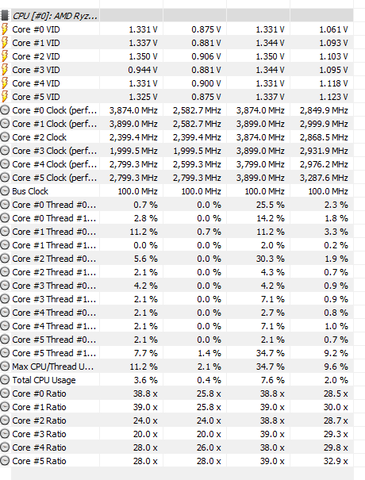Click the lightning bolt icon for Core #5 VID

[5, 97]
